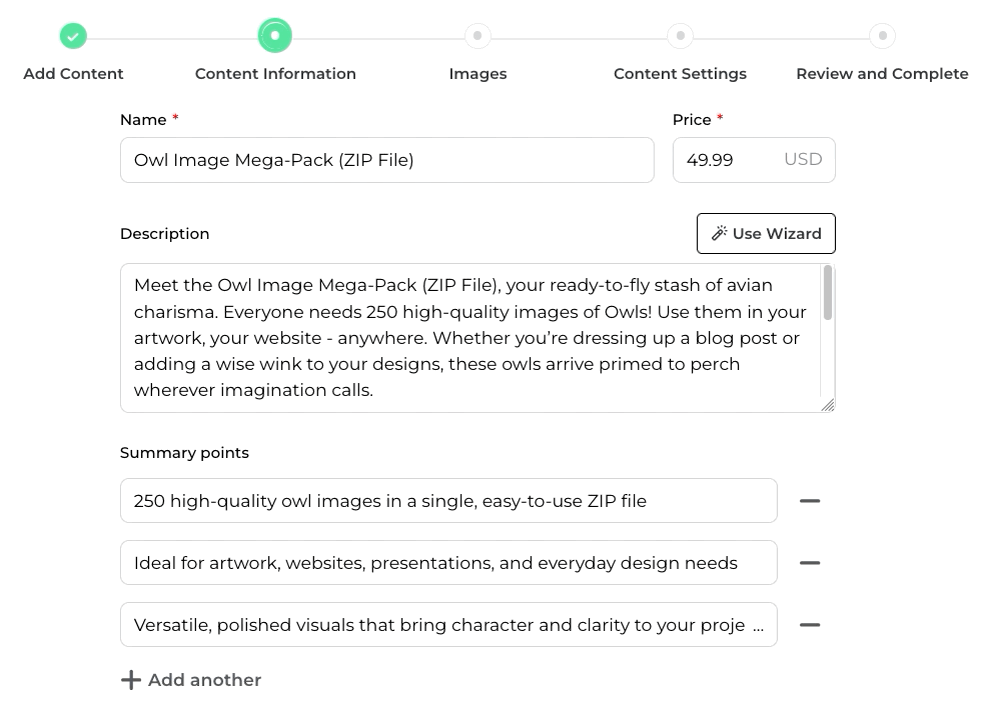Remove the Versatile, polished visuals summary point
This screenshot has width=1001, height=723.
pyautogui.click(x=810, y=625)
